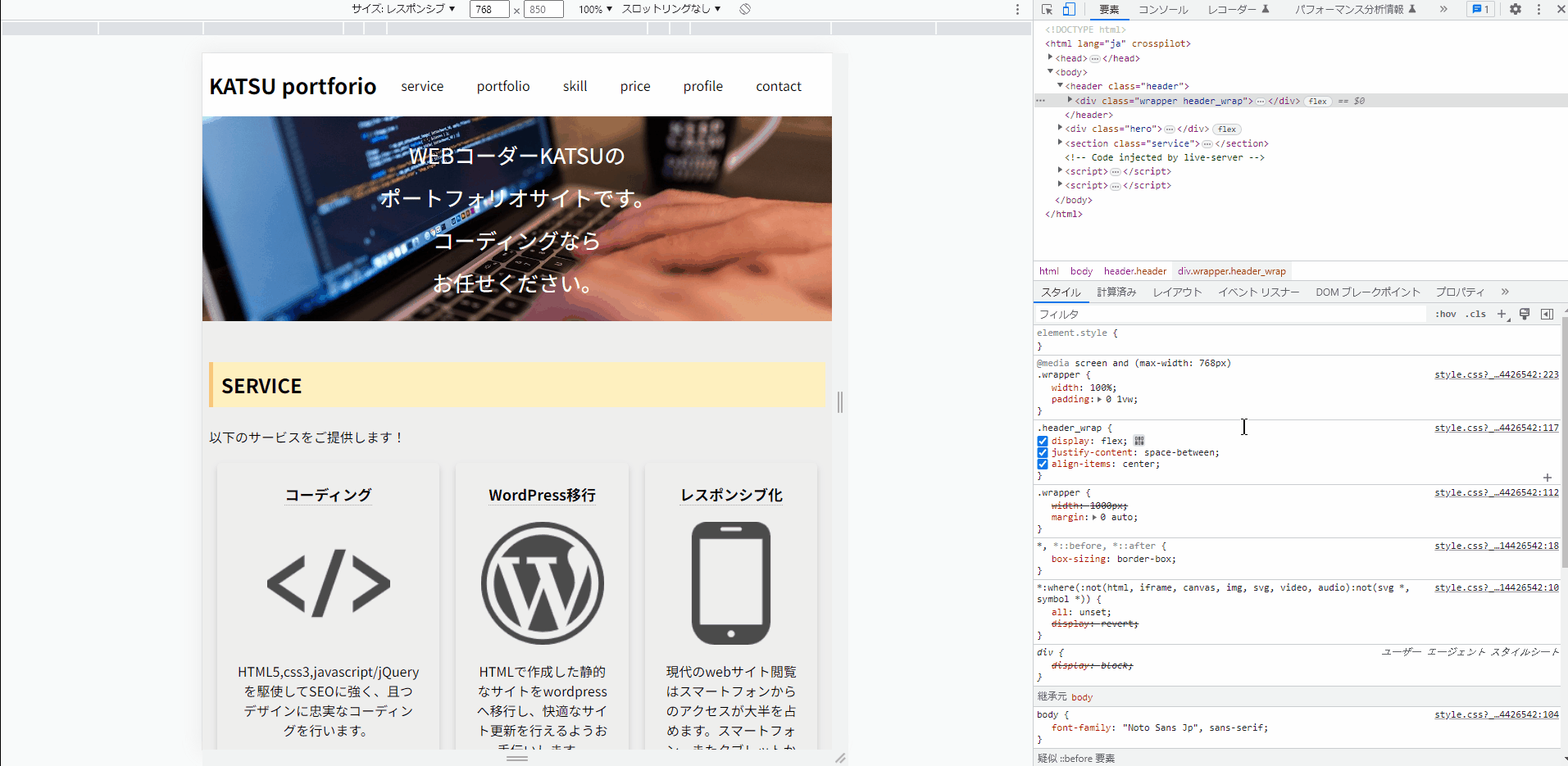
Task: Uncheck the align-items: center property
Action: [1043, 464]
